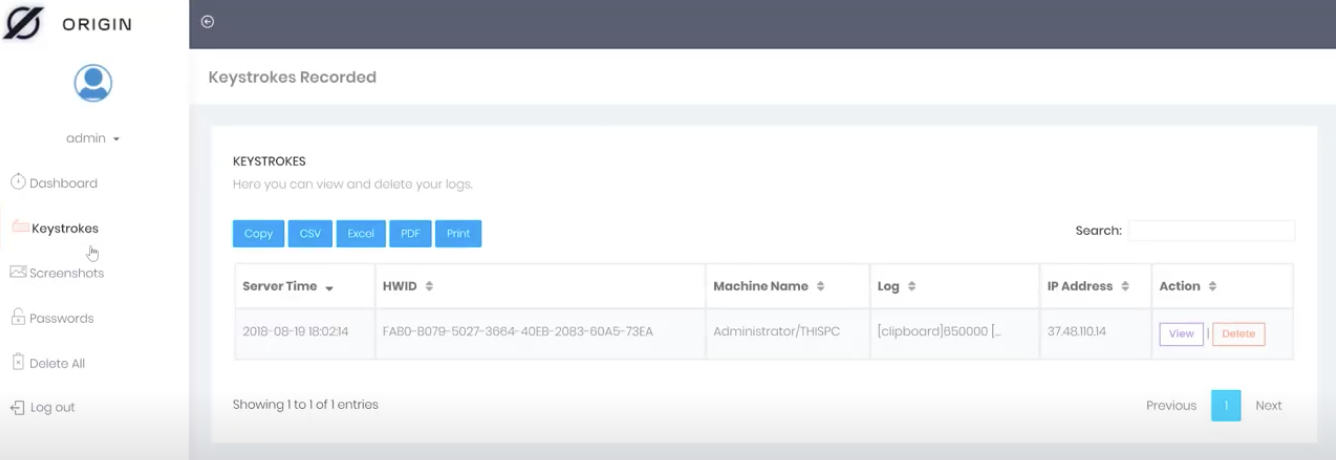Screen dimensions: 1336x460
Task: Focus the Search input field
Action: coord(1211,230)
